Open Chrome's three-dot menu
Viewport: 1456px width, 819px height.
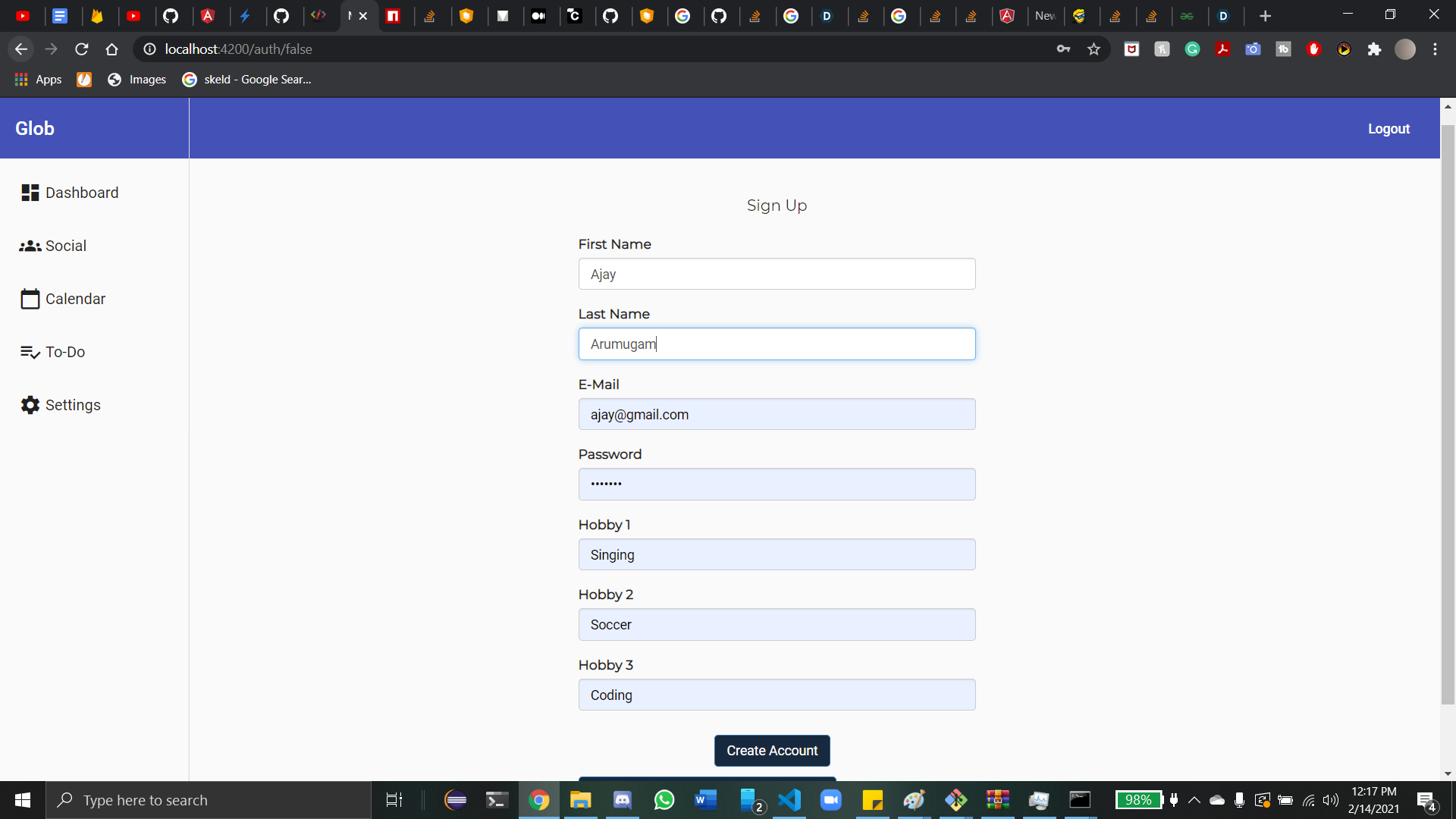point(1435,49)
